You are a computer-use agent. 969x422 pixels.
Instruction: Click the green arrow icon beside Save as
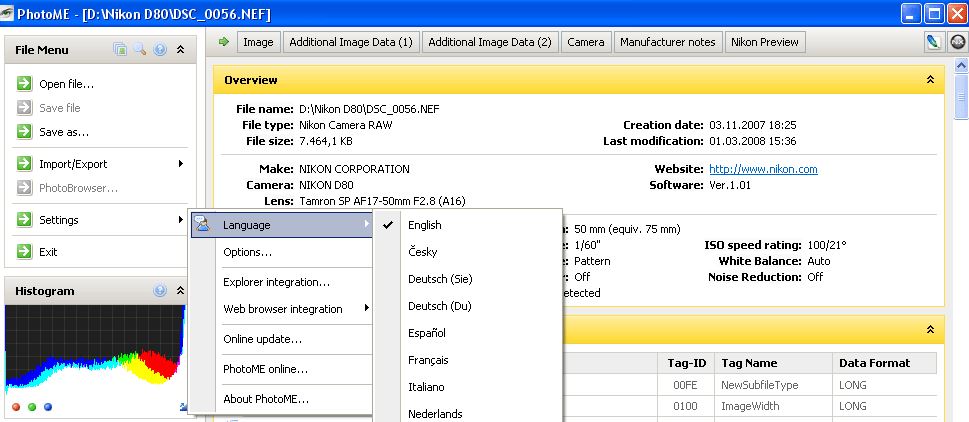(25, 132)
